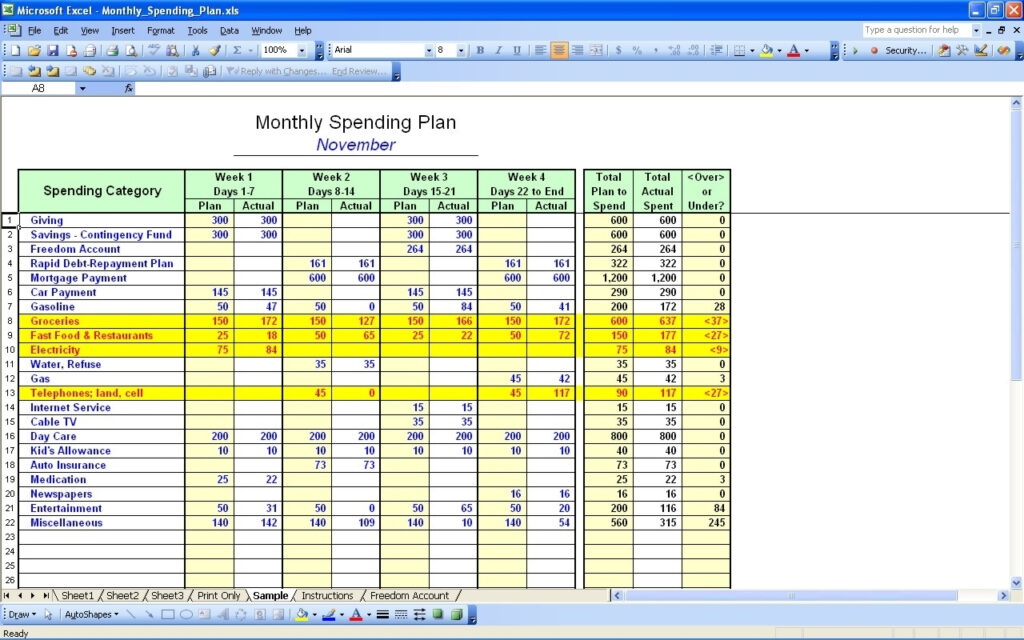Expand the AutoShapes menu

(90, 615)
